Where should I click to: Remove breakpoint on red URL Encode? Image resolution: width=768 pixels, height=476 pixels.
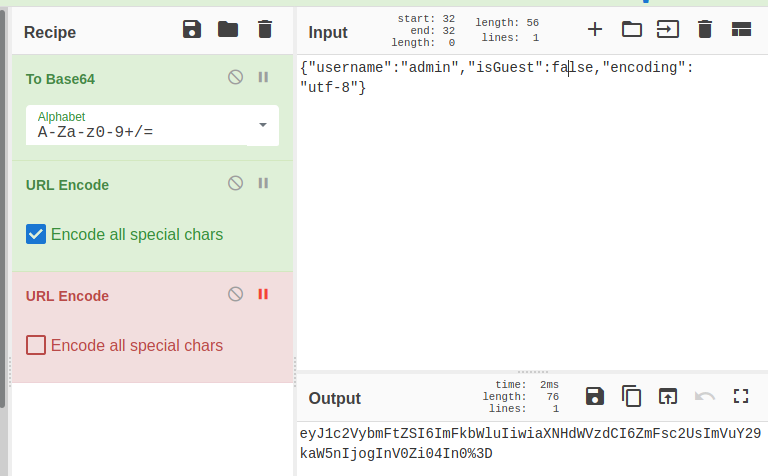264,294
